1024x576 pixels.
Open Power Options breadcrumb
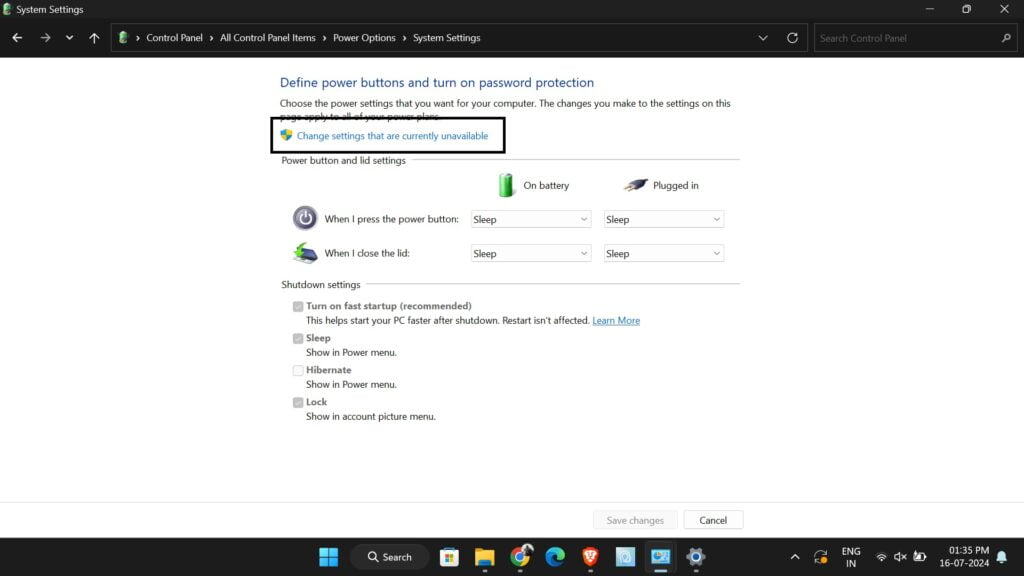364,38
